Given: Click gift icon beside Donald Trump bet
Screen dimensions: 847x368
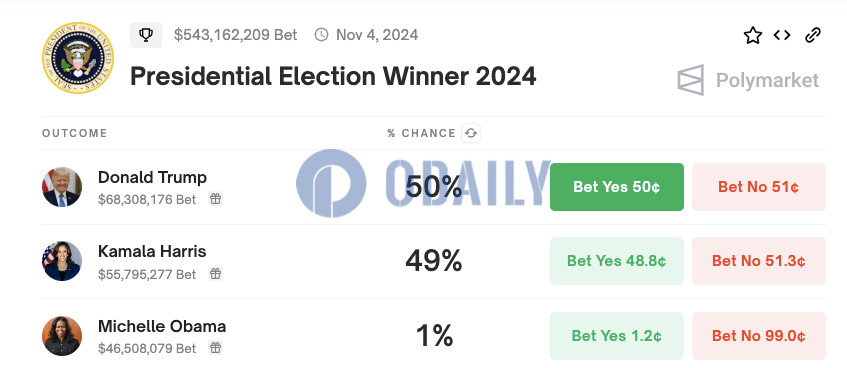Looking at the screenshot, I should coord(216,199).
